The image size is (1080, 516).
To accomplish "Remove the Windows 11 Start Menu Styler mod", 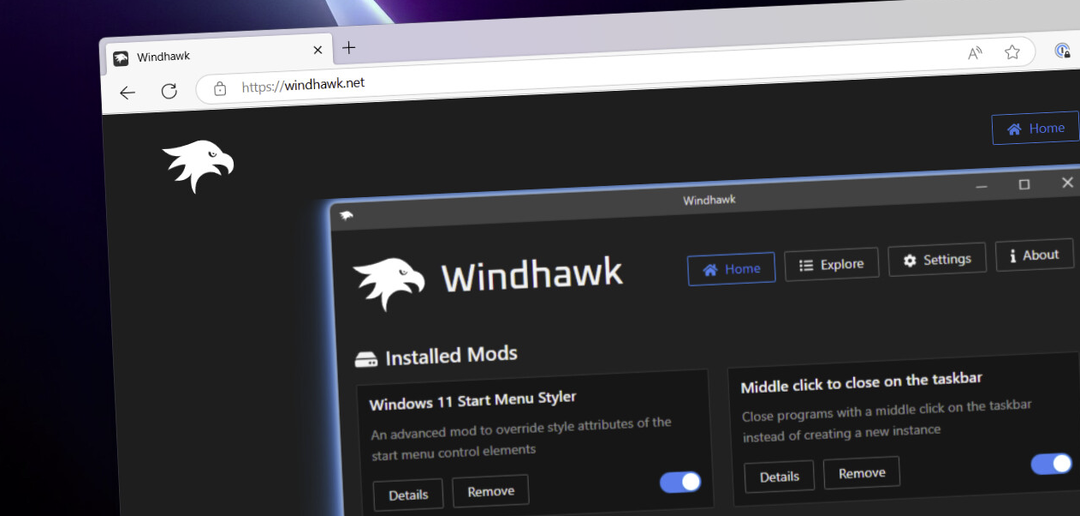I will click(491, 491).
